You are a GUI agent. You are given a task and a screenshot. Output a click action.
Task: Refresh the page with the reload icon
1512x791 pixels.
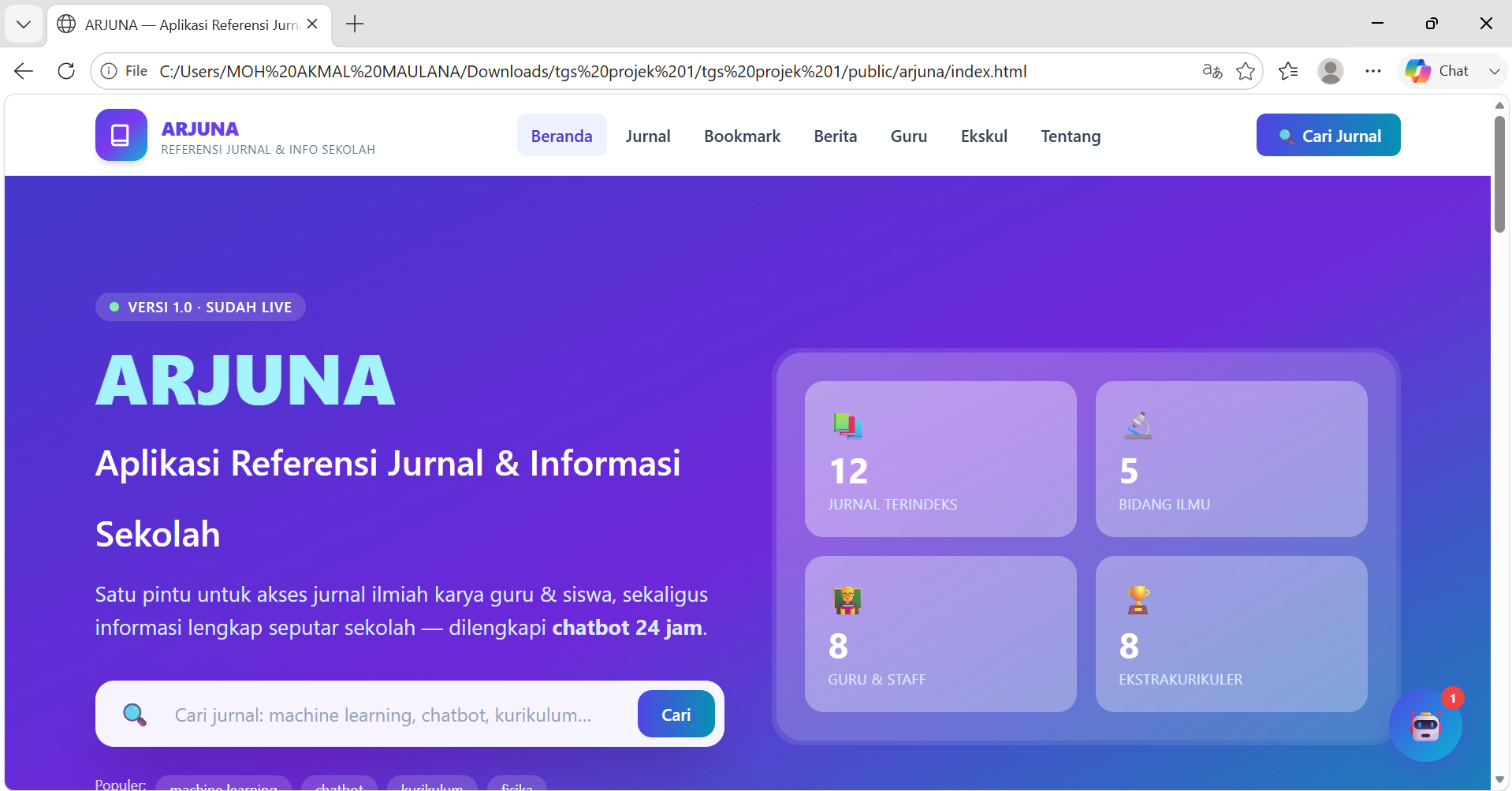click(x=66, y=71)
